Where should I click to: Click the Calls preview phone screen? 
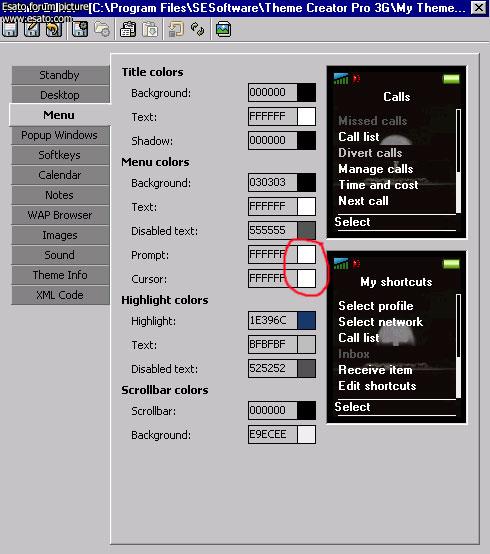coord(396,152)
